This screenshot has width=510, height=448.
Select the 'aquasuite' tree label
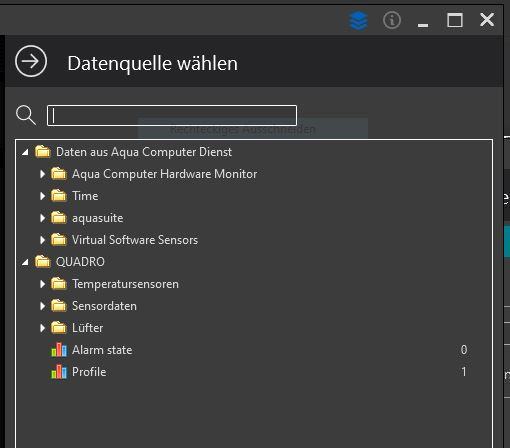[98, 218]
